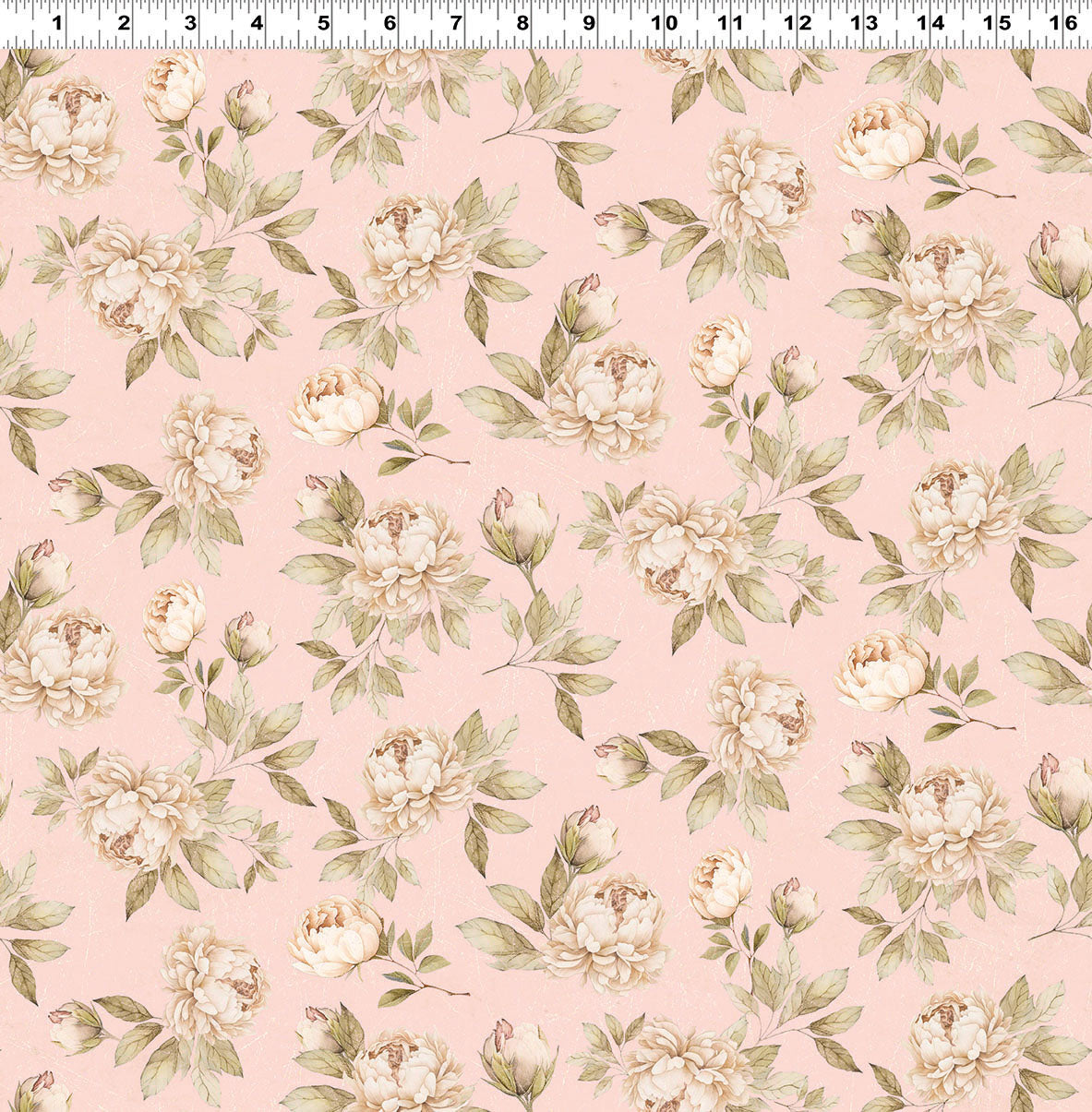Select the 2 inch ruler mark label
This screenshot has height=1112, width=1092.
point(124,23)
